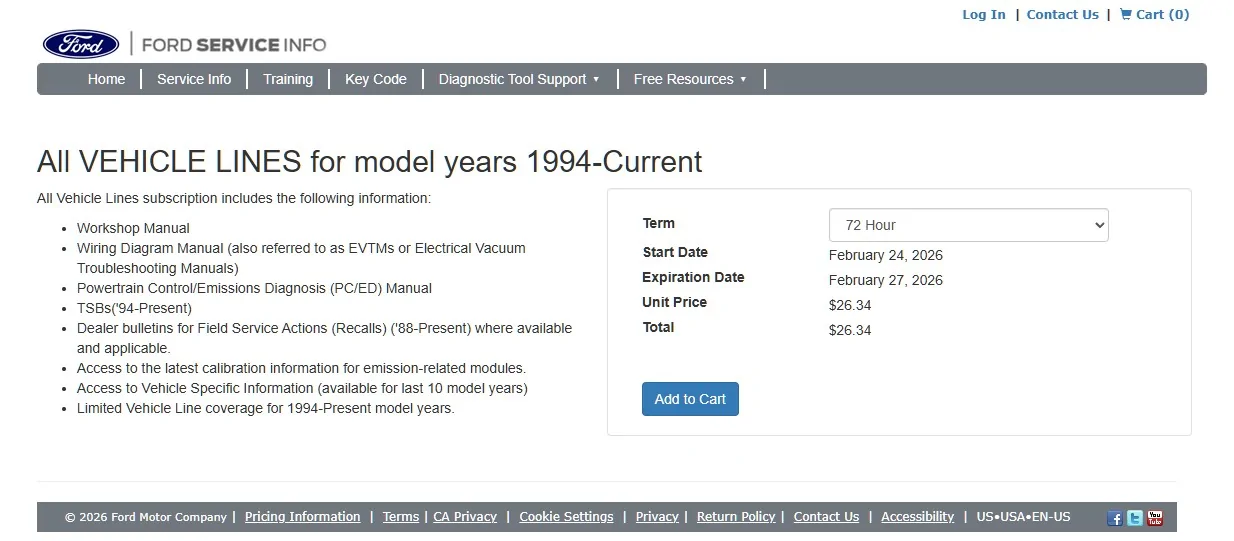Viewport: 1234px width, 541px height.
Task: Click the Ford oval logo
Action: 81,44
